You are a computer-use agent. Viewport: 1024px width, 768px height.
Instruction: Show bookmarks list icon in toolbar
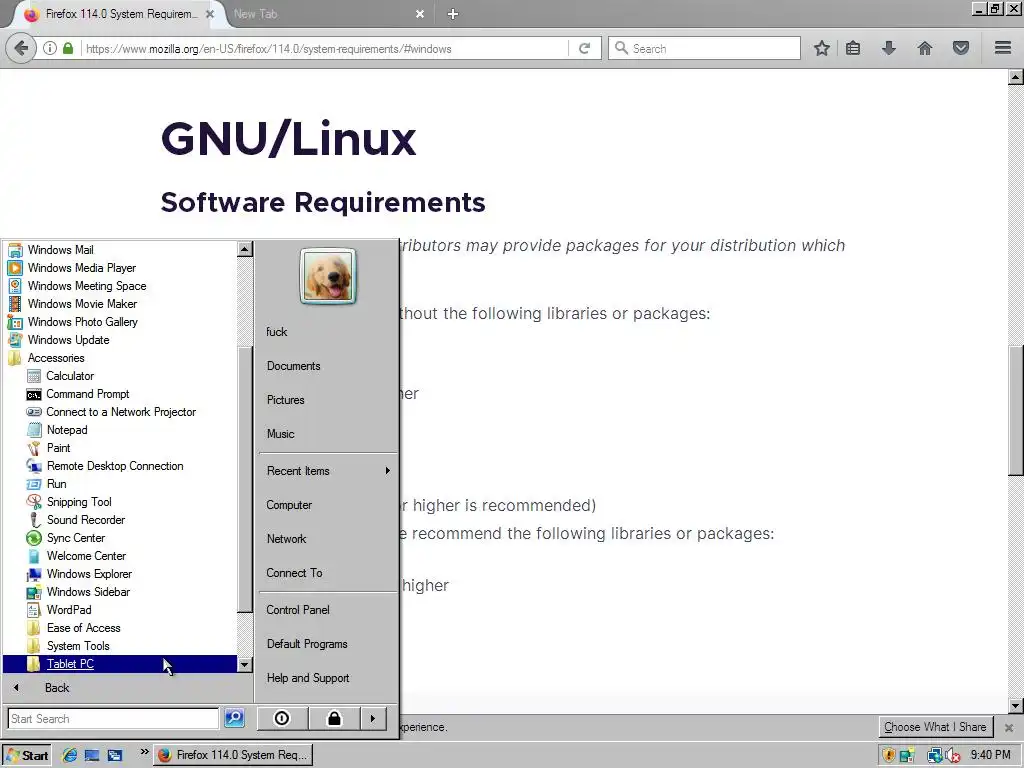point(853,48)
